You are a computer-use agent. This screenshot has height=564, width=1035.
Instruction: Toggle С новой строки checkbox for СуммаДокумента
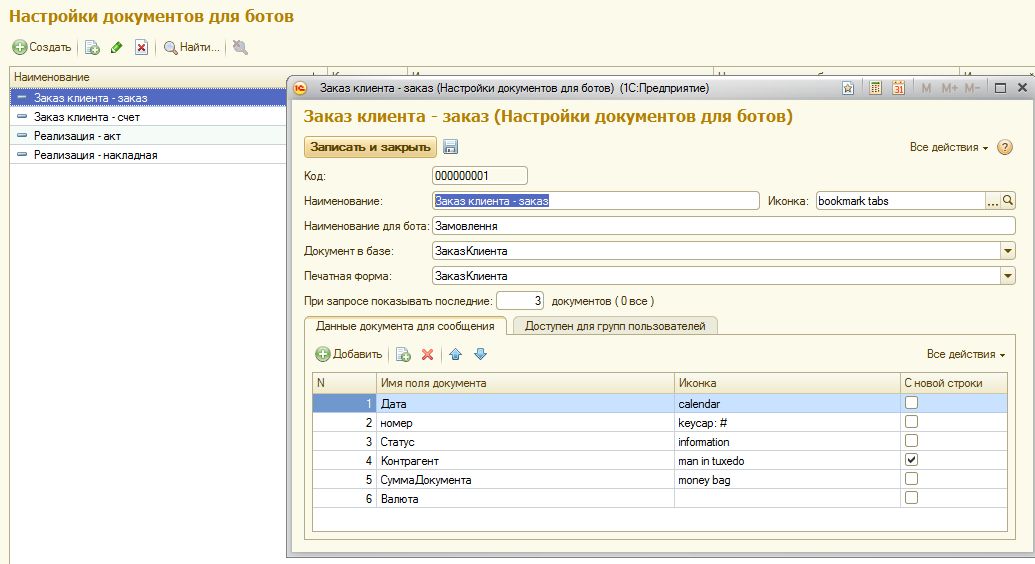(912, 479)
